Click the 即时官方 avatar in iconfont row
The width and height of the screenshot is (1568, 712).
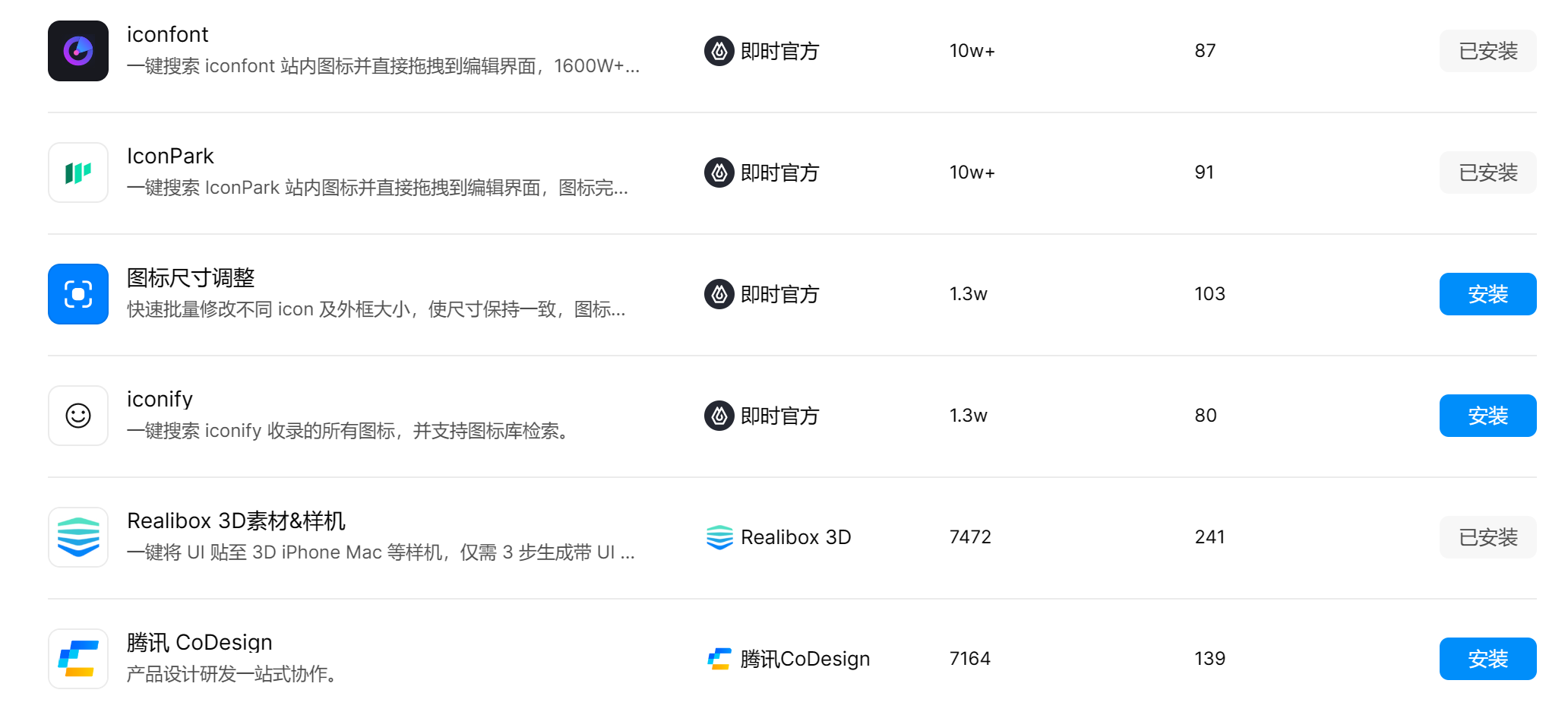coord(719,51)
